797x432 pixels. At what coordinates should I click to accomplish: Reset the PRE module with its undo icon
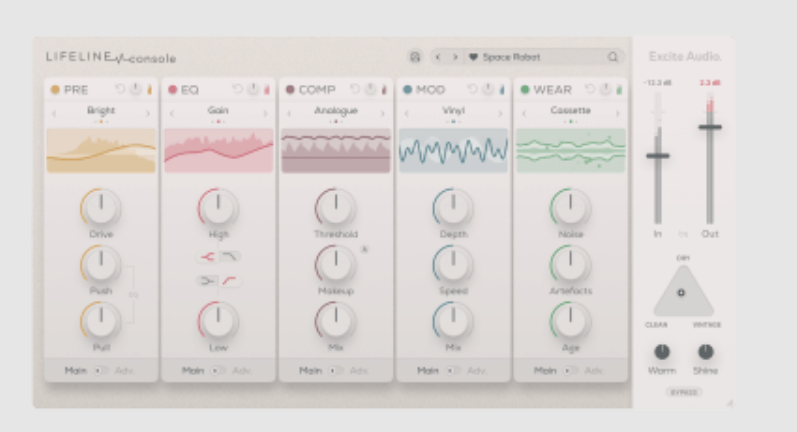coord(120,89)
